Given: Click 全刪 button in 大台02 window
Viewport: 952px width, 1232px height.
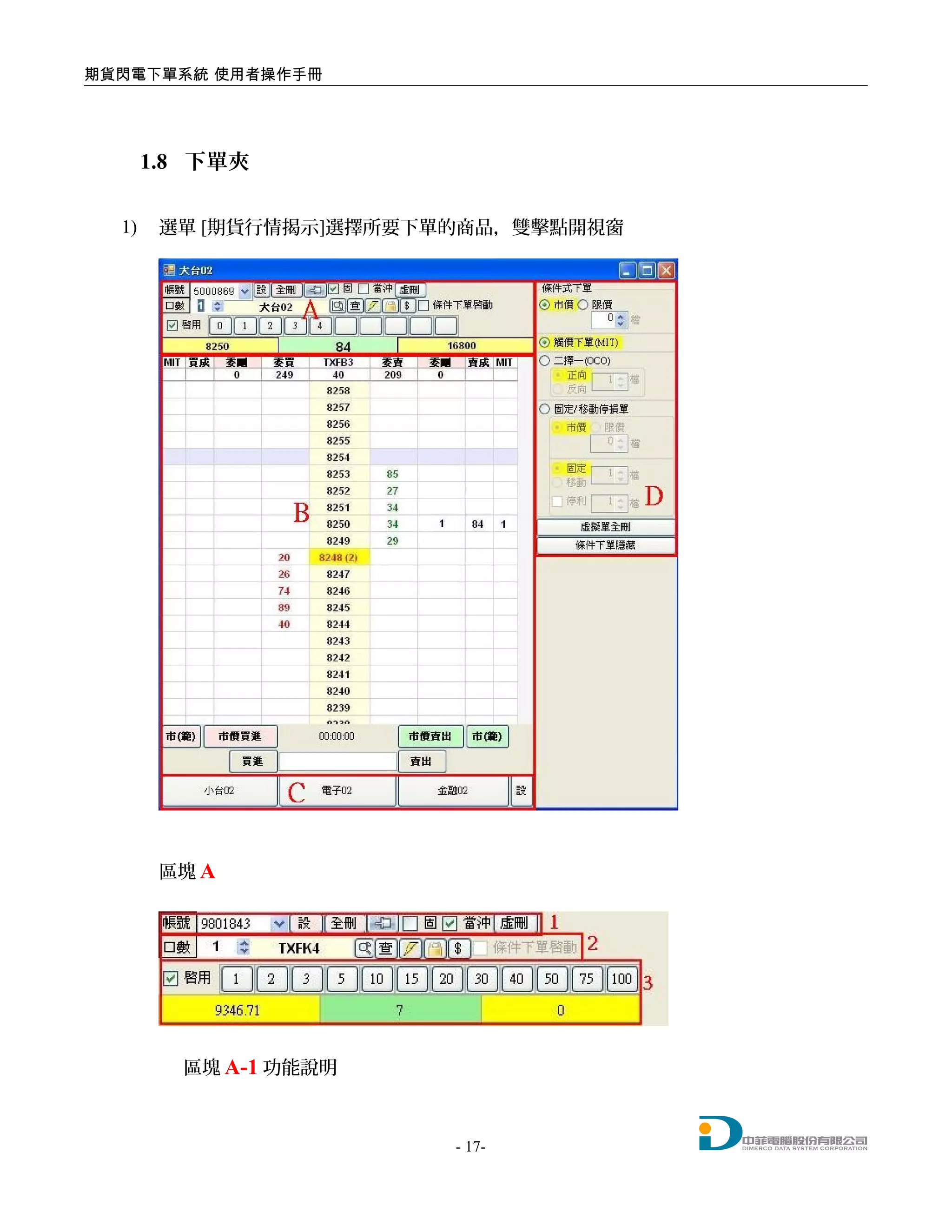Looking at the screenshot, I should 286,290.
